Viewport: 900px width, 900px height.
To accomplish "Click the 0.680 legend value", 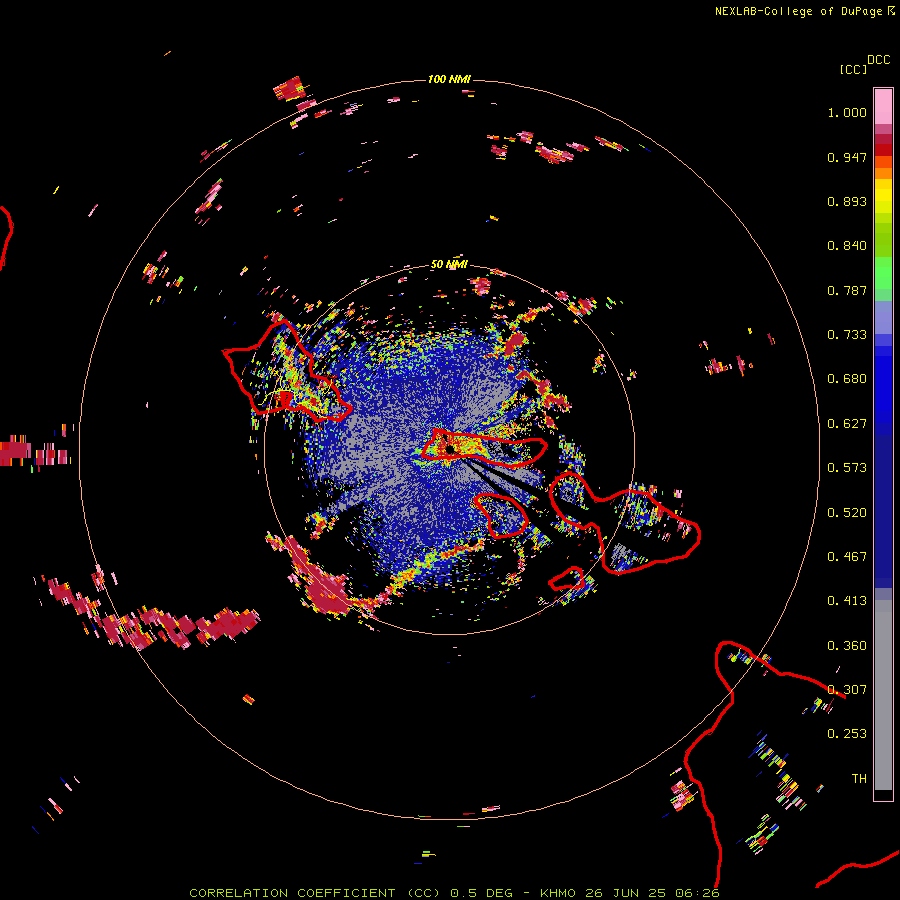I will coord(847,379).
